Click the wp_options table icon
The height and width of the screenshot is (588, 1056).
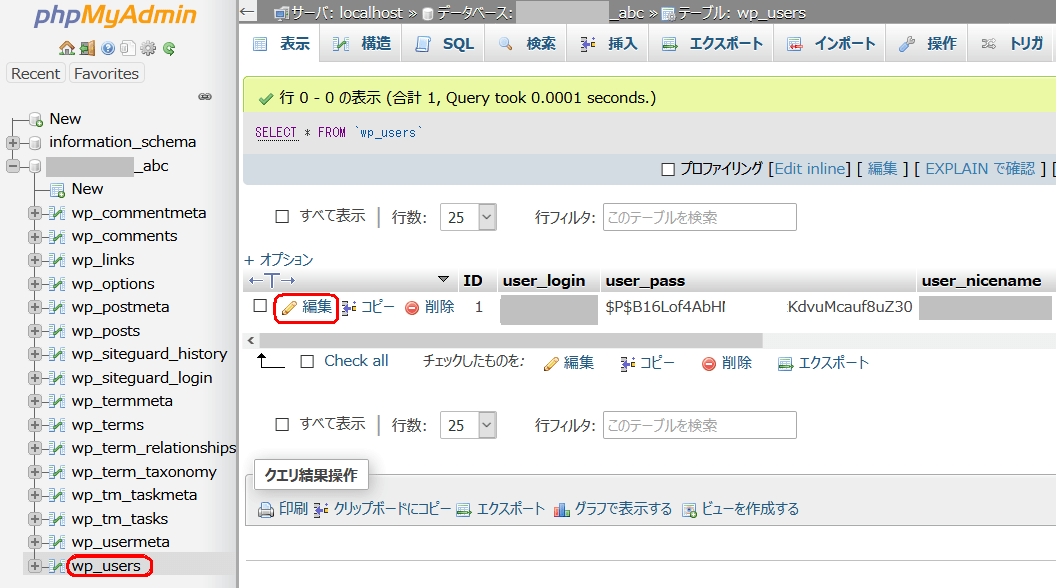click(57, 284)
